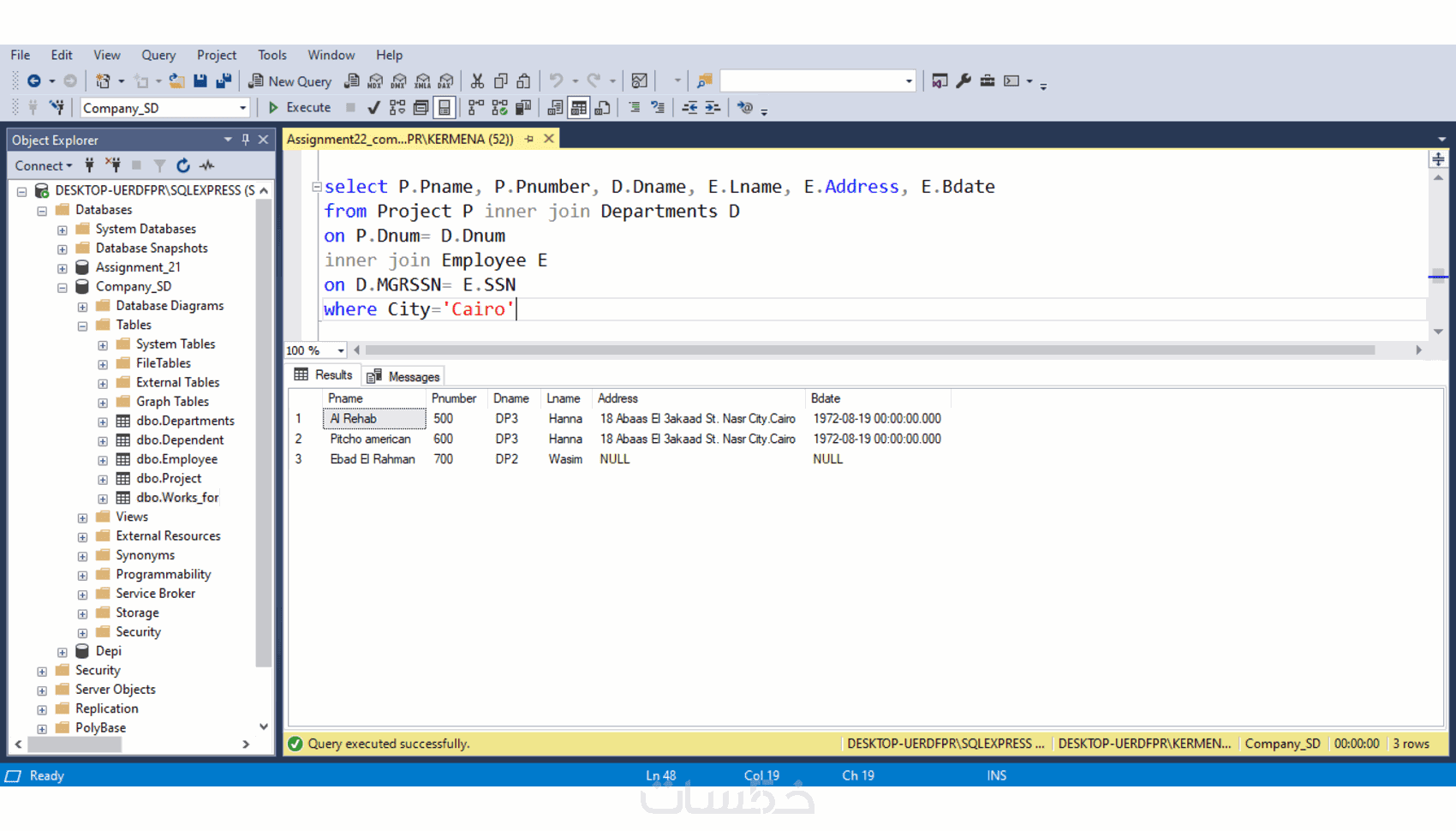The image size is (1456, 831).
Task: Switch to the Messages tab
Action: tap(403, 376)
